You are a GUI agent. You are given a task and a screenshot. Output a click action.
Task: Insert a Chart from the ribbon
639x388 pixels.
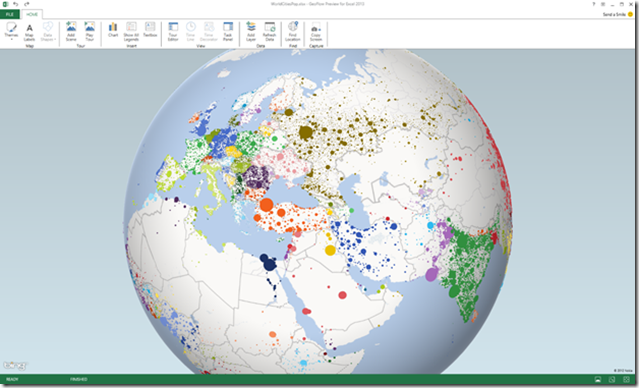click(x=113, y=30)
